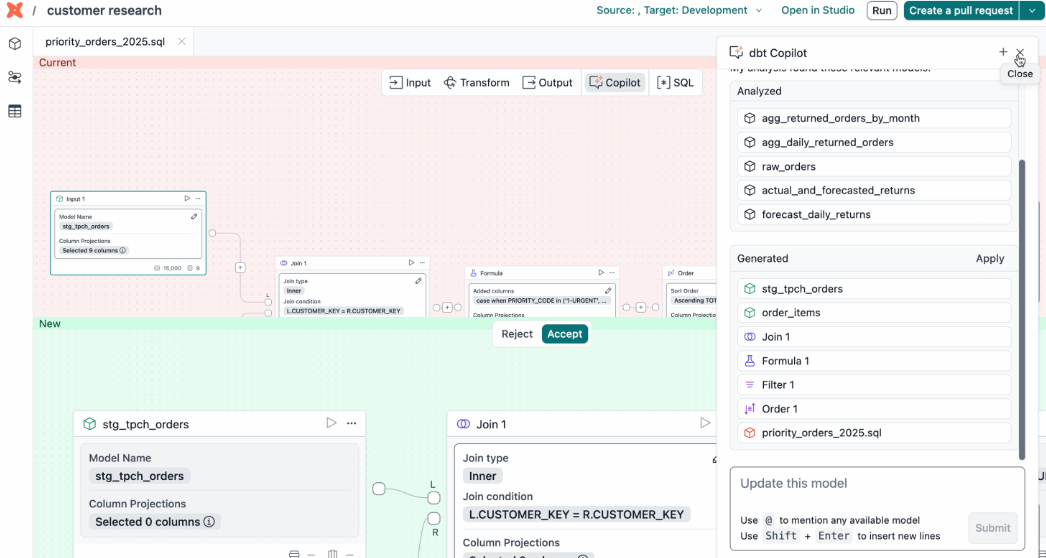The width and height of the screenshot is (1046, 558).
Task: Open Formula node more options menu
Action: tap(612, 272)
